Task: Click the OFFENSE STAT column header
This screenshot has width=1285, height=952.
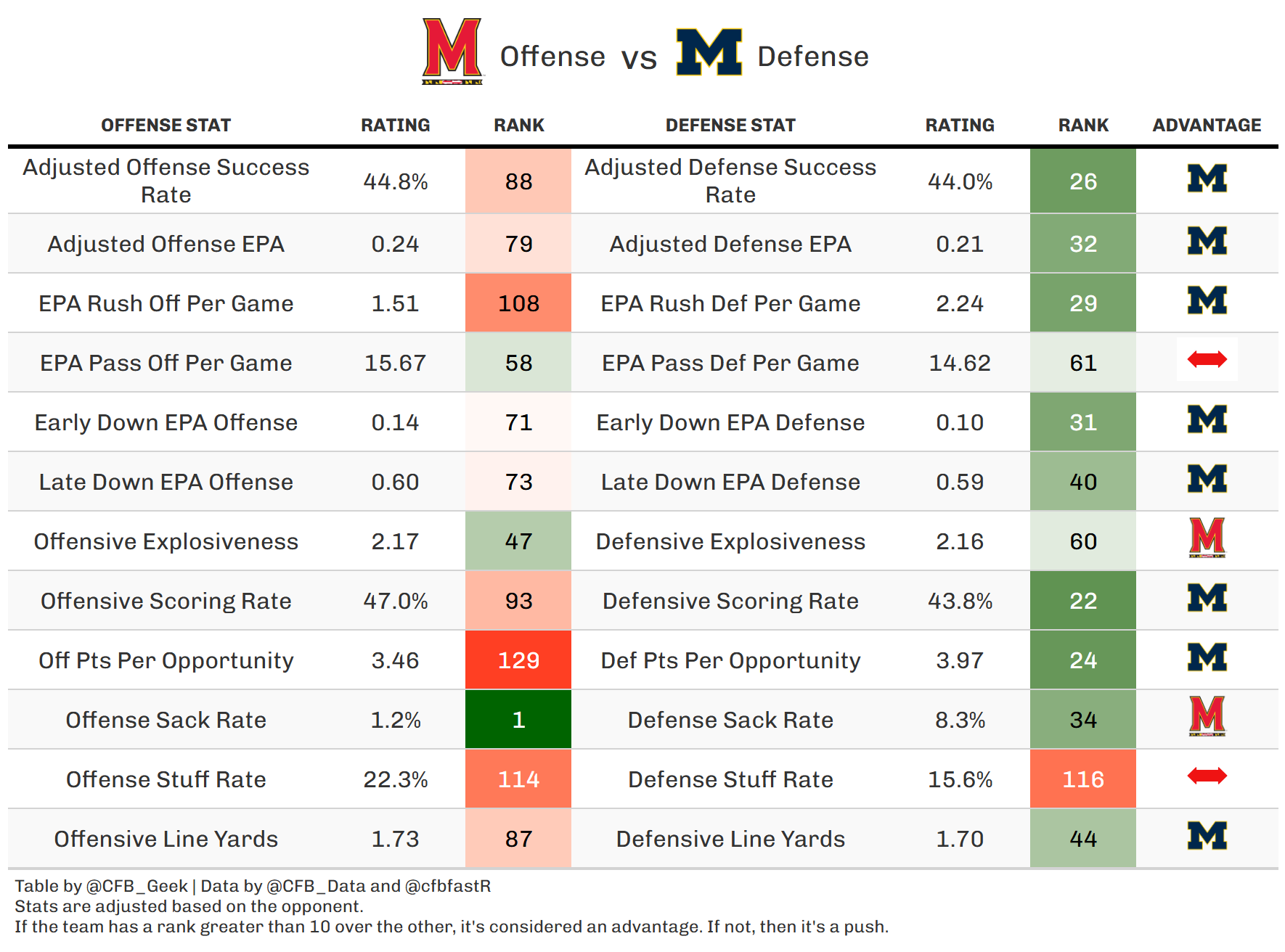Action: (166, 126)
